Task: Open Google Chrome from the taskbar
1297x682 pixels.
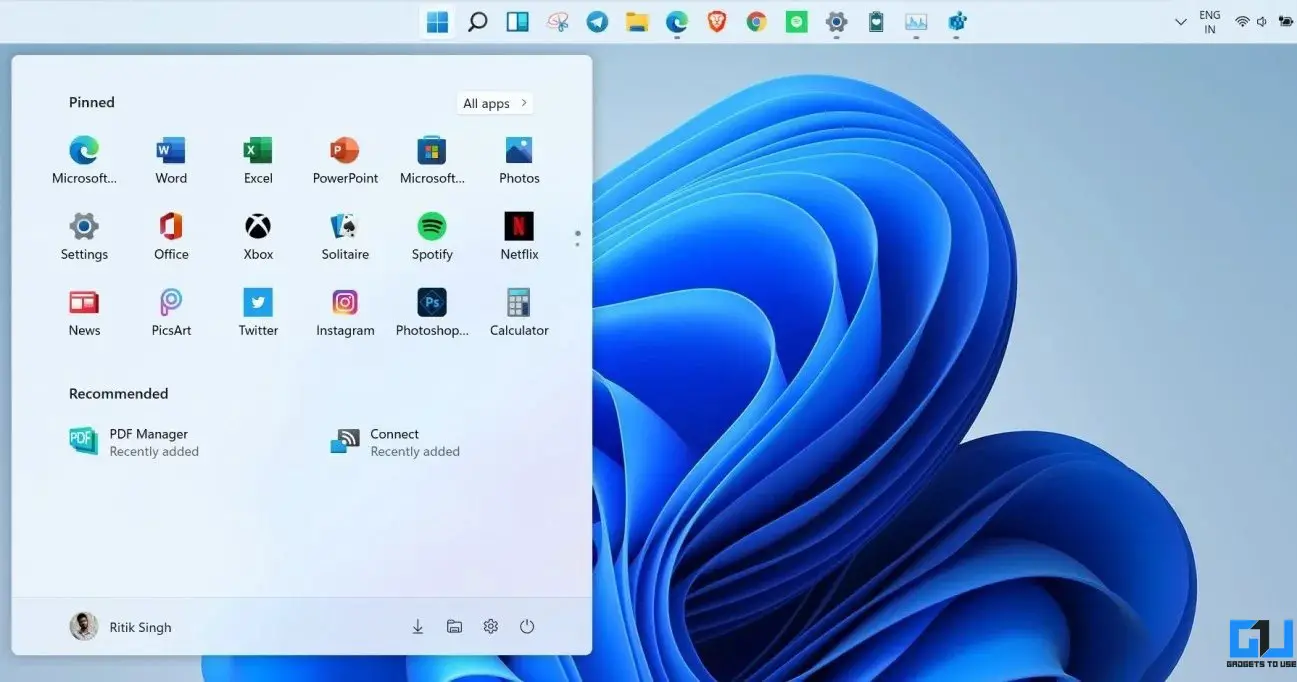Action: [756, 22]
